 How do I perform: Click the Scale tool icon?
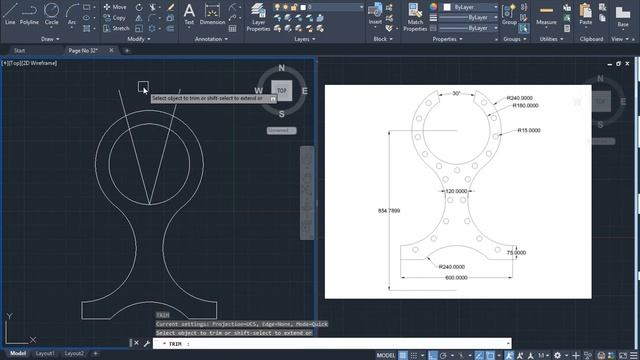coord(139,29)
